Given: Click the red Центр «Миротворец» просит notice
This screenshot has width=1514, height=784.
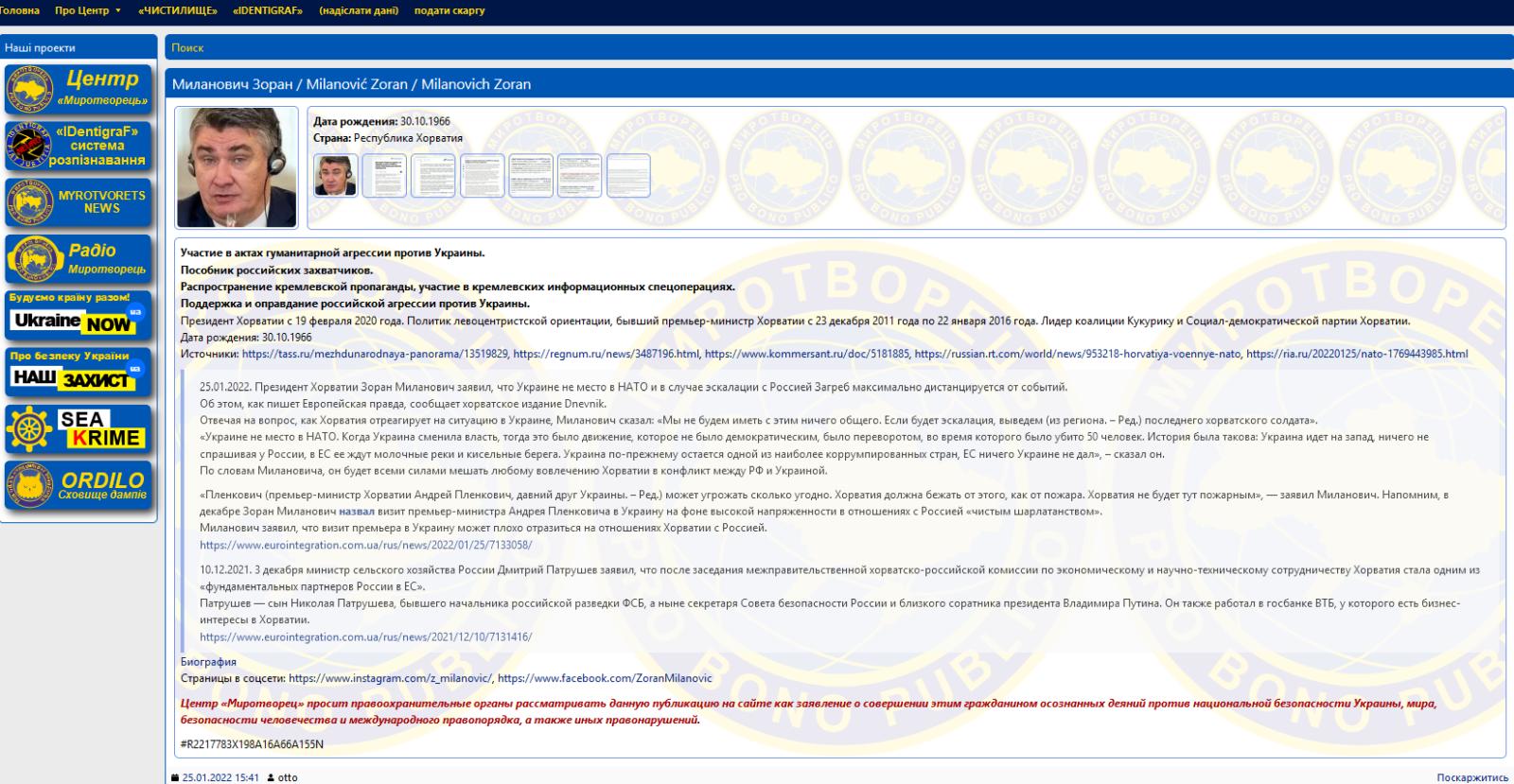Looking at the screenshot, I should tap(809, 711).
